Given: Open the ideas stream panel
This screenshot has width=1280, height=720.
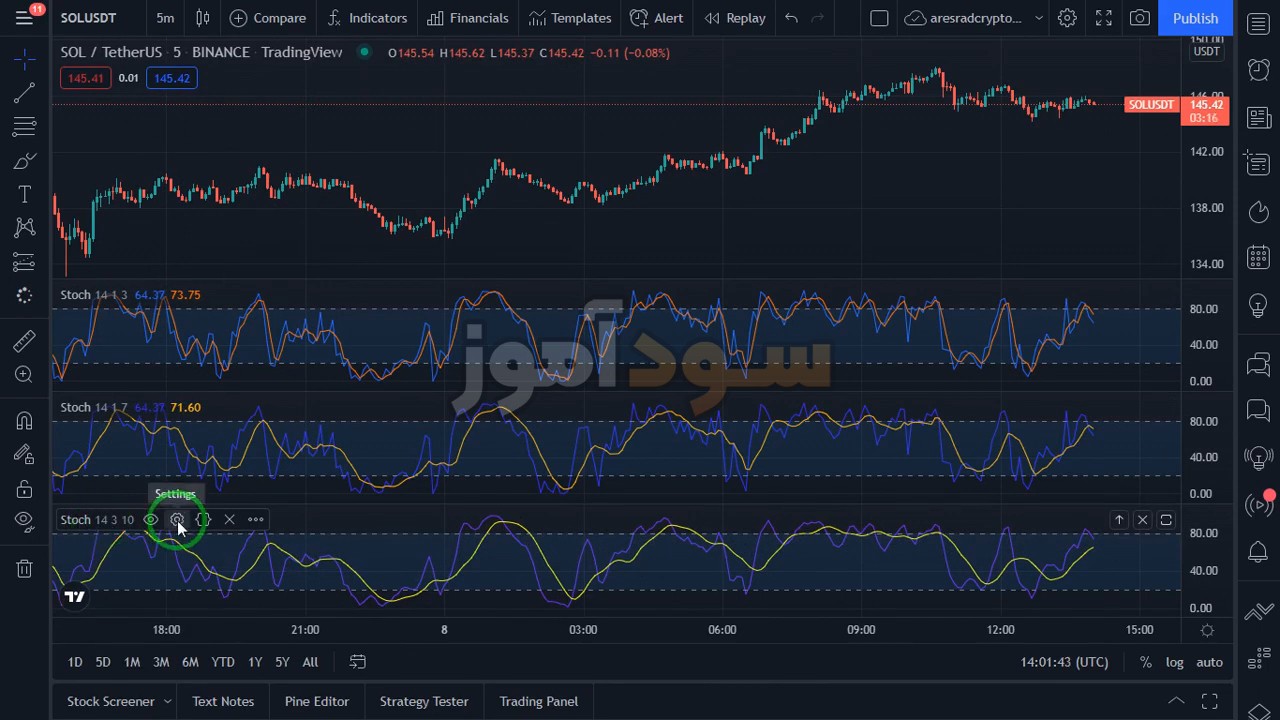Looking at the screenshot, I should click(1258, 458).
